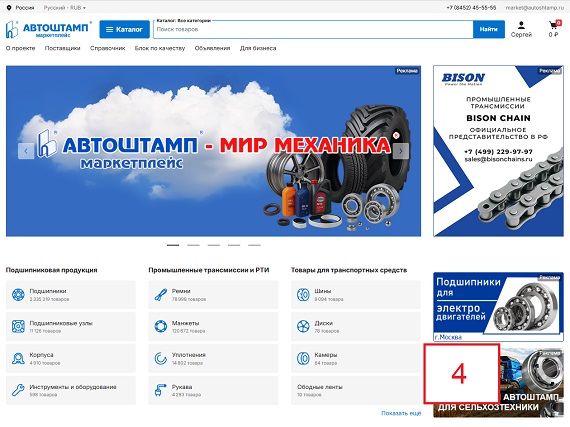Open the Сергей user account icon
This screenshot has width=570, height=427.
(521, 25)
